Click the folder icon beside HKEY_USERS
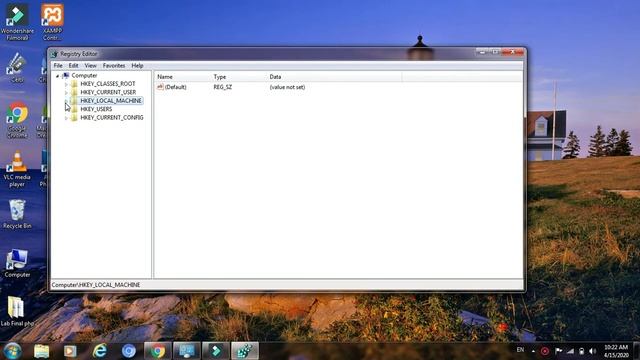 click(x=74, y=109)
